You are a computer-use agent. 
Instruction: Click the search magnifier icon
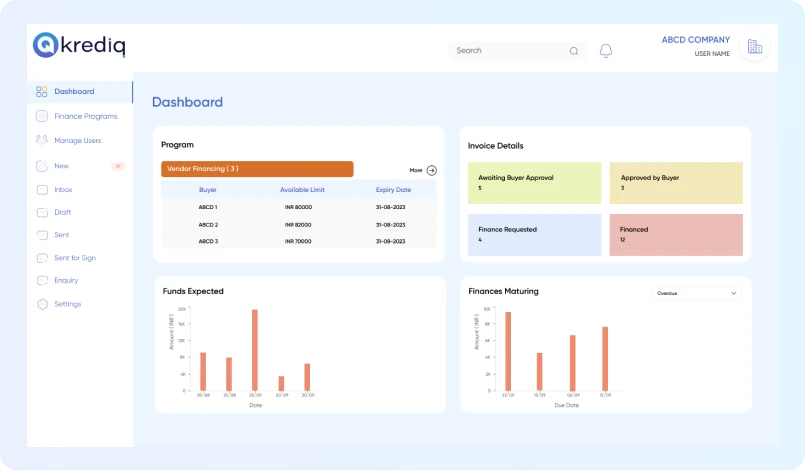(x=573, y=51)
